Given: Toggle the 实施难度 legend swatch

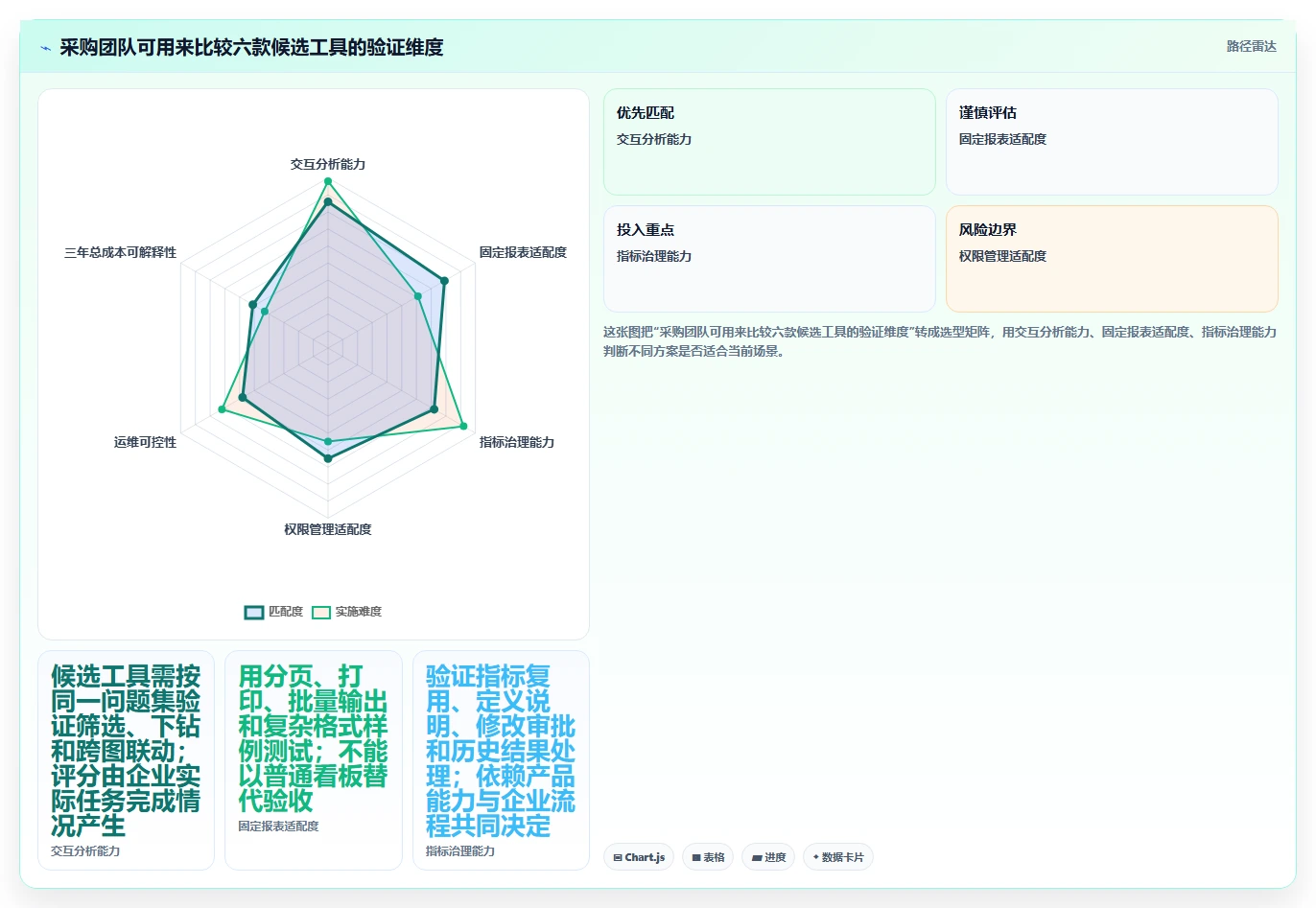Looking at the screenshot, I should [321, 613].
